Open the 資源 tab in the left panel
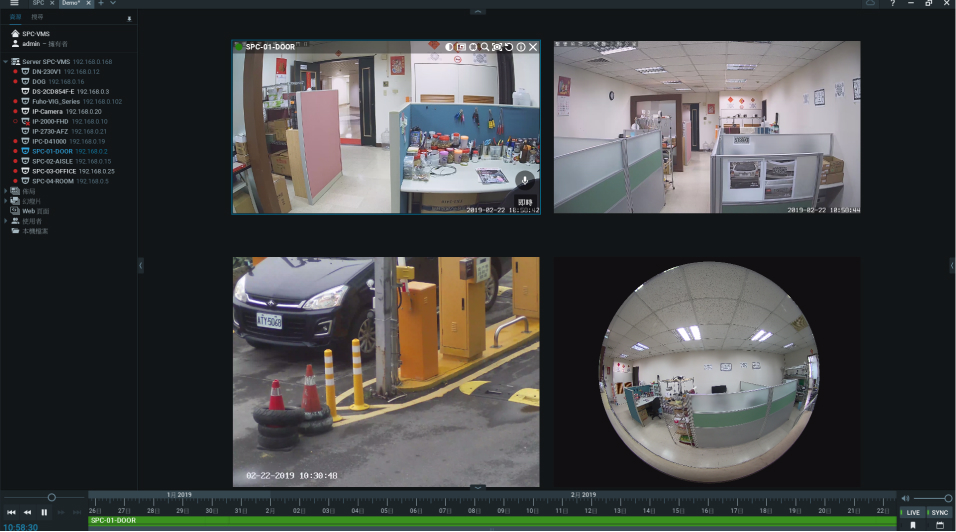This screenshot has width=956, height=532. 15,17
